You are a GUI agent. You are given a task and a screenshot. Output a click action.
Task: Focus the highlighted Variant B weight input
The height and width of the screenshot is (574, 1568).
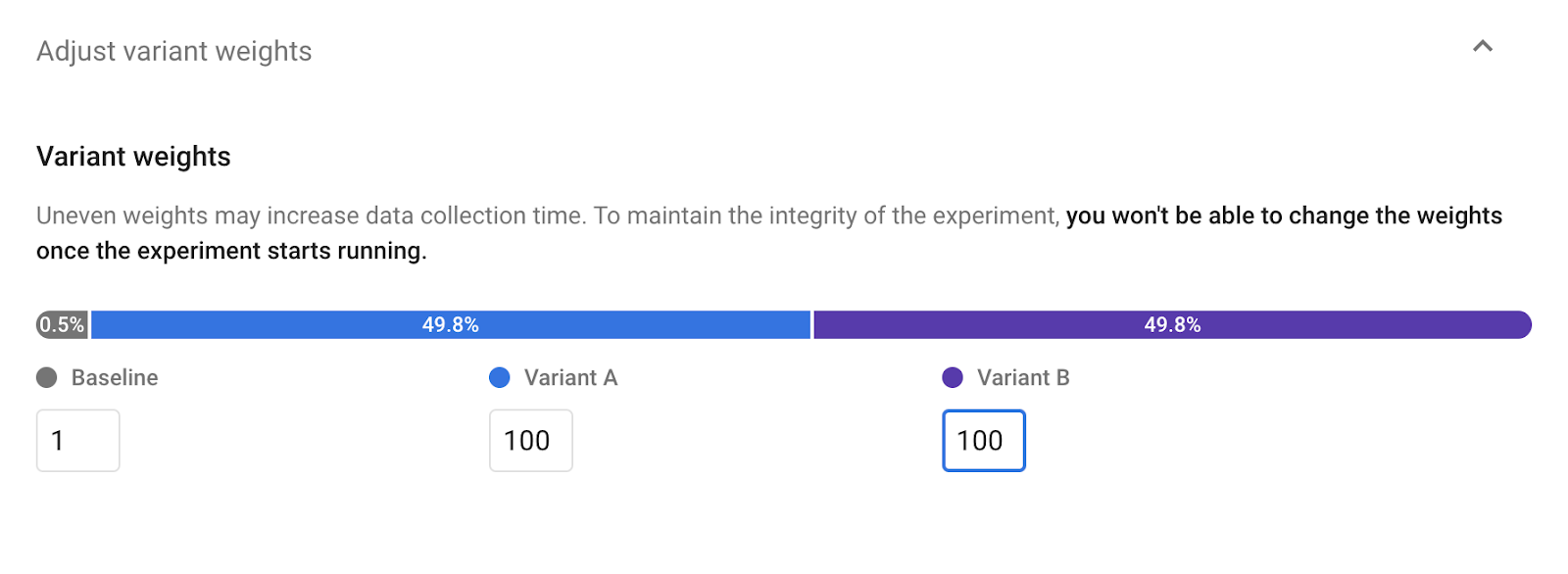pyautogui.click(x=982, y=441)
